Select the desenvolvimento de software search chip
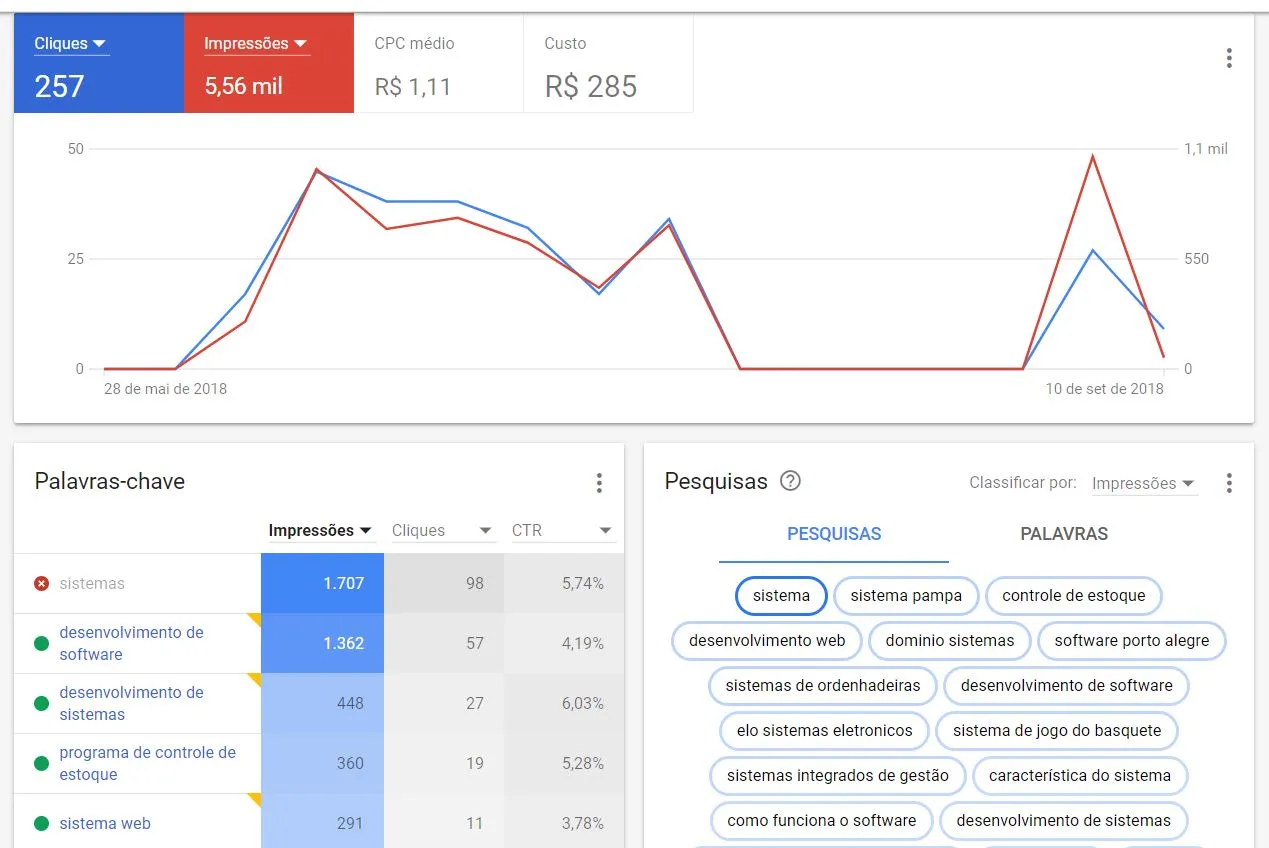This screenshot has width=1269, height=848. [1066, 686]
